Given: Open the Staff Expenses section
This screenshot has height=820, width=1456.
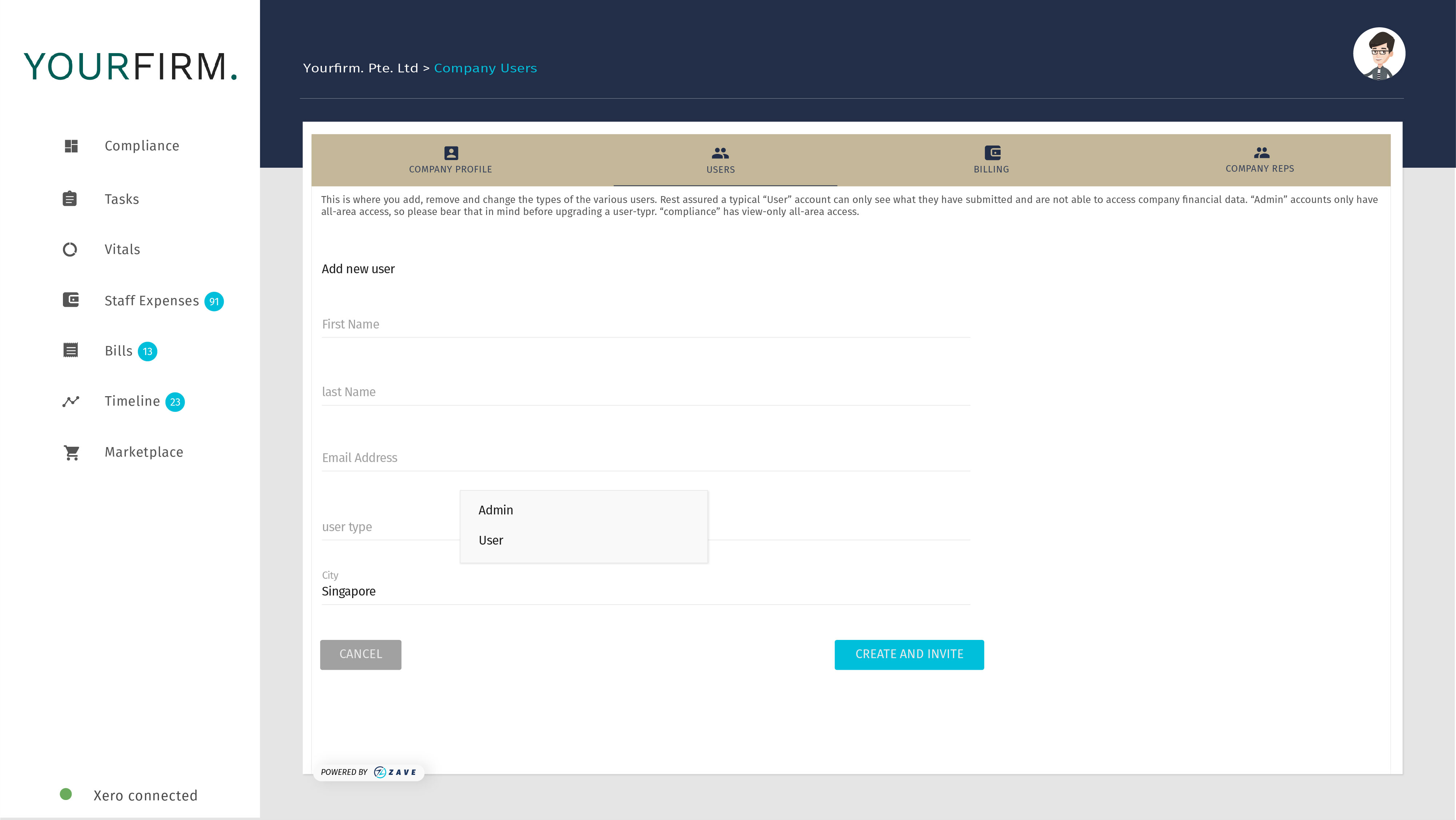Looking at the screenshot, I should 151,301.
